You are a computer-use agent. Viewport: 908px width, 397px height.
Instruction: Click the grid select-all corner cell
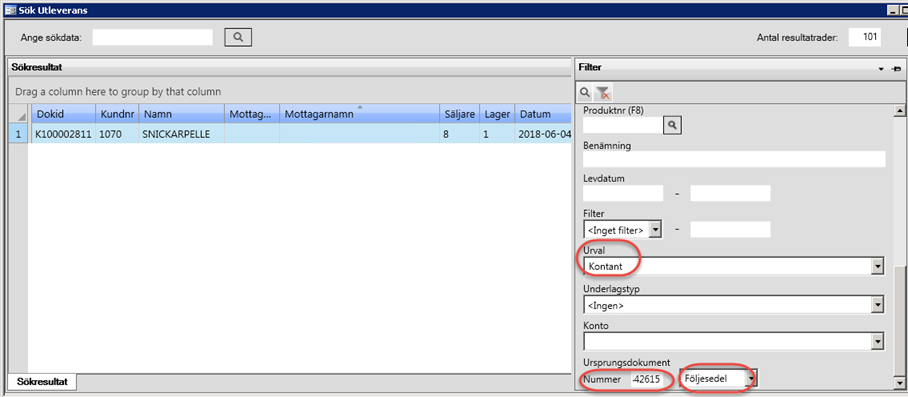point(19,114)
